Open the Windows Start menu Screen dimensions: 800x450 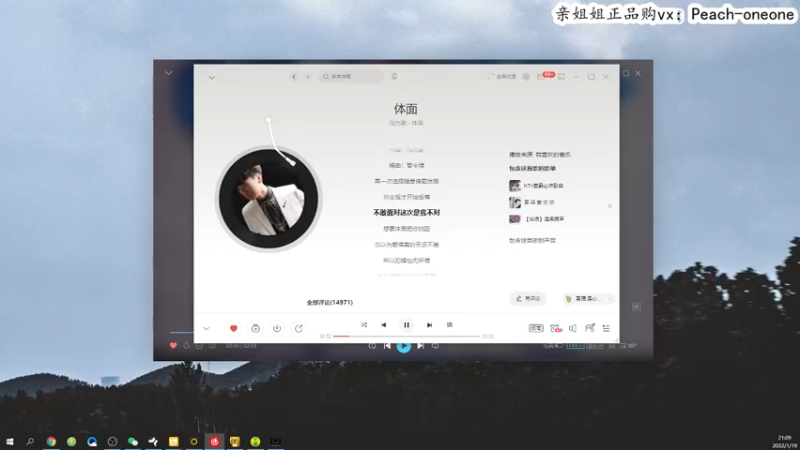pyautogui.click(x=10, y=441)
